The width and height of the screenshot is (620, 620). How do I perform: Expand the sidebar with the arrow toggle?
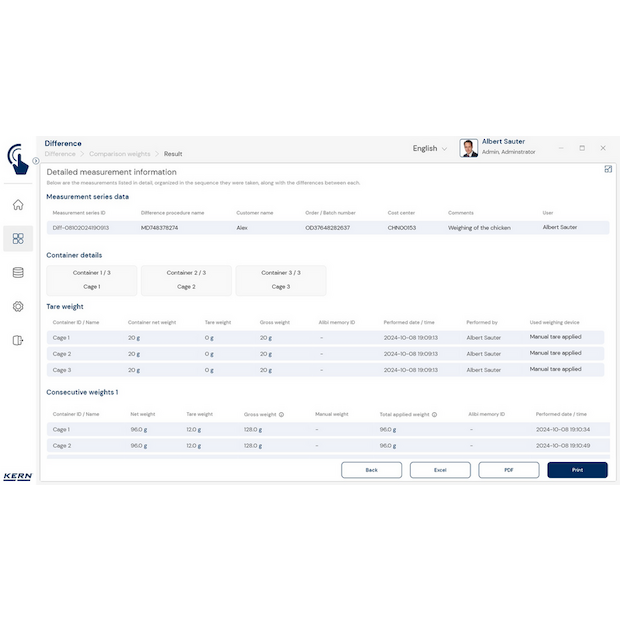click(36, 161)
